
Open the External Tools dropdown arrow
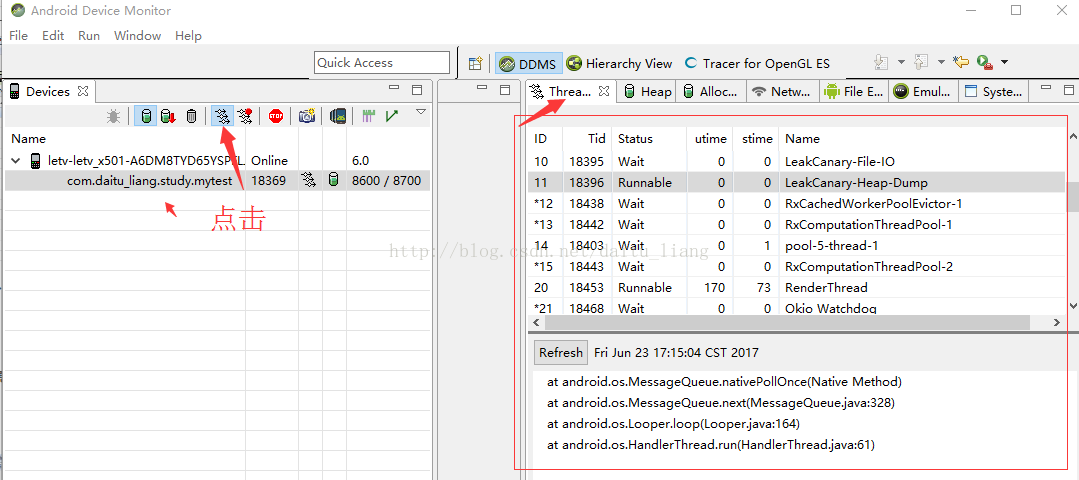point(1004,63)
